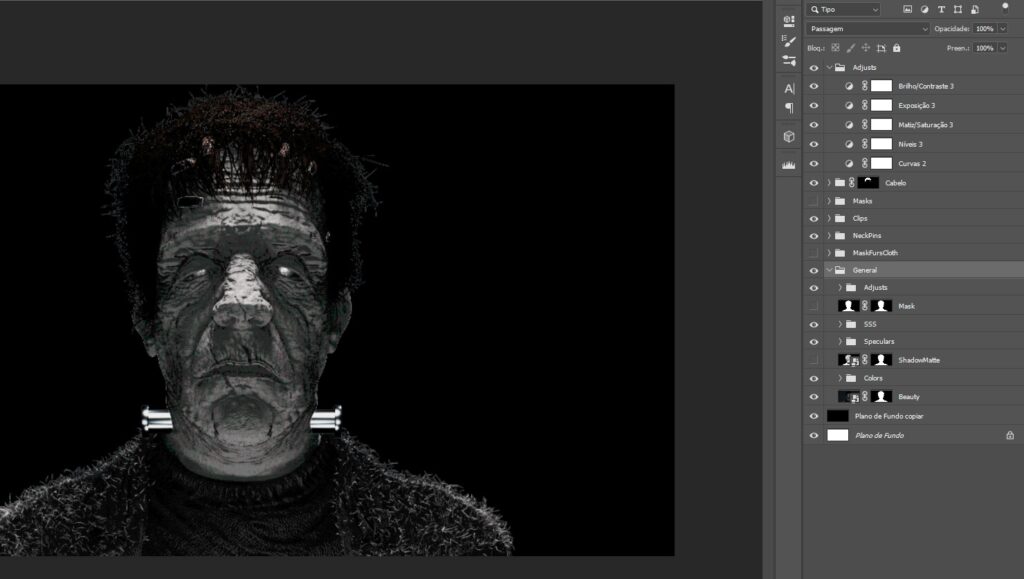Open the 3D panel cube icon
Viewport: 1024px width, 579px height.
(x=789, y=136)
